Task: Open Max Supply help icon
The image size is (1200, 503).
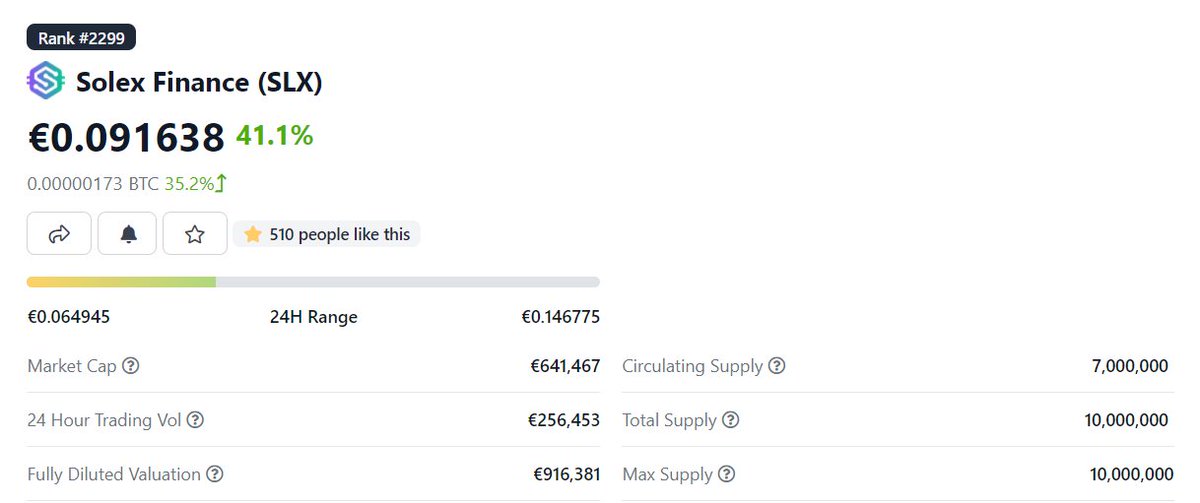Action: [727, 474]
